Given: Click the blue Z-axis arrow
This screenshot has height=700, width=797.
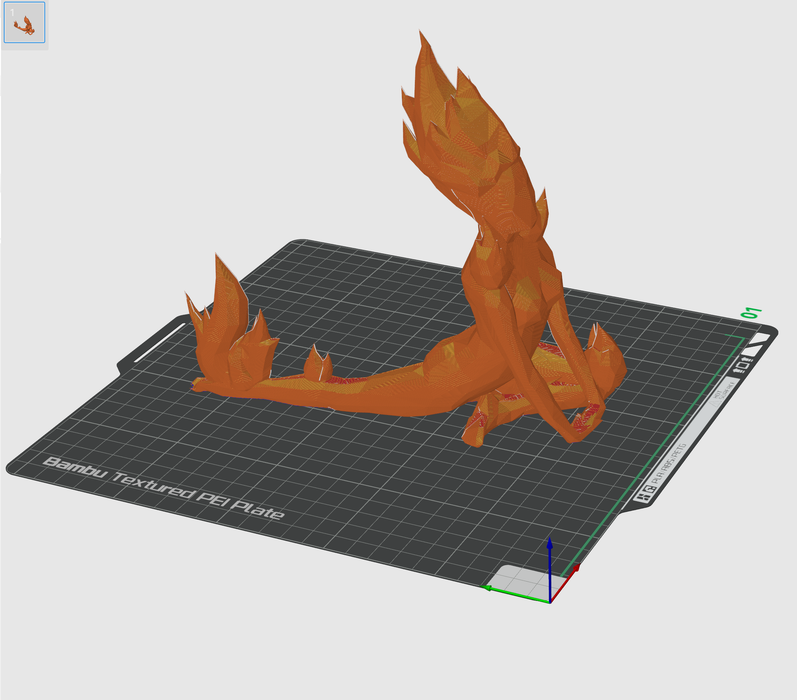Looking at the screenshot, I should (550, 548).
